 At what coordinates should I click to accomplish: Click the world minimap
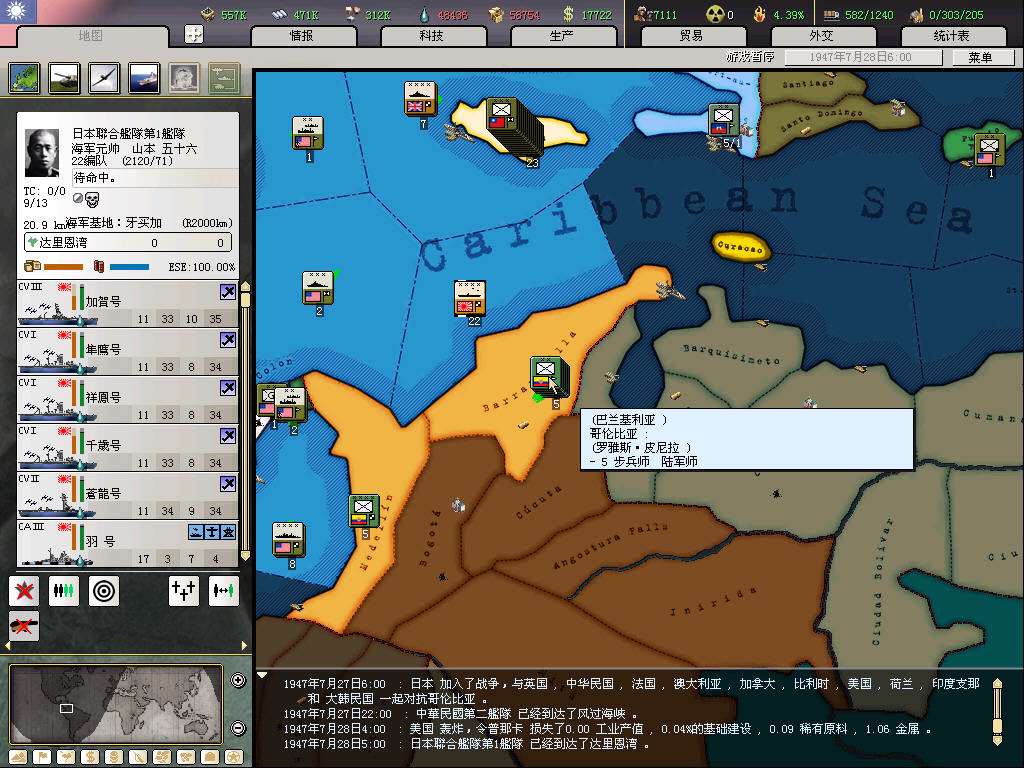click(x=116, y=706)
